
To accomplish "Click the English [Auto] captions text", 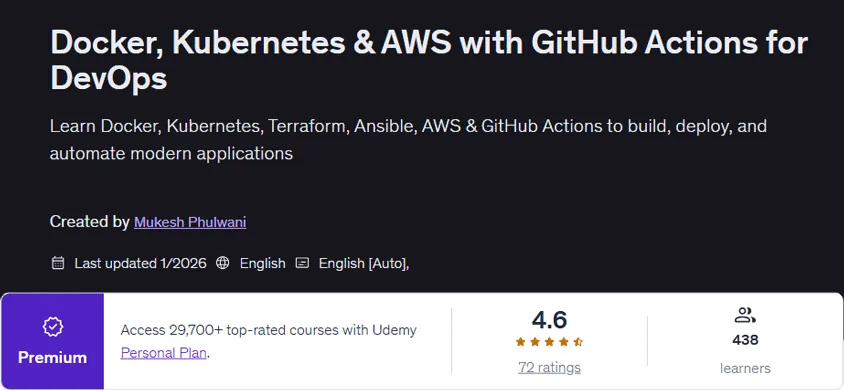I will click(x=364, y=264).
